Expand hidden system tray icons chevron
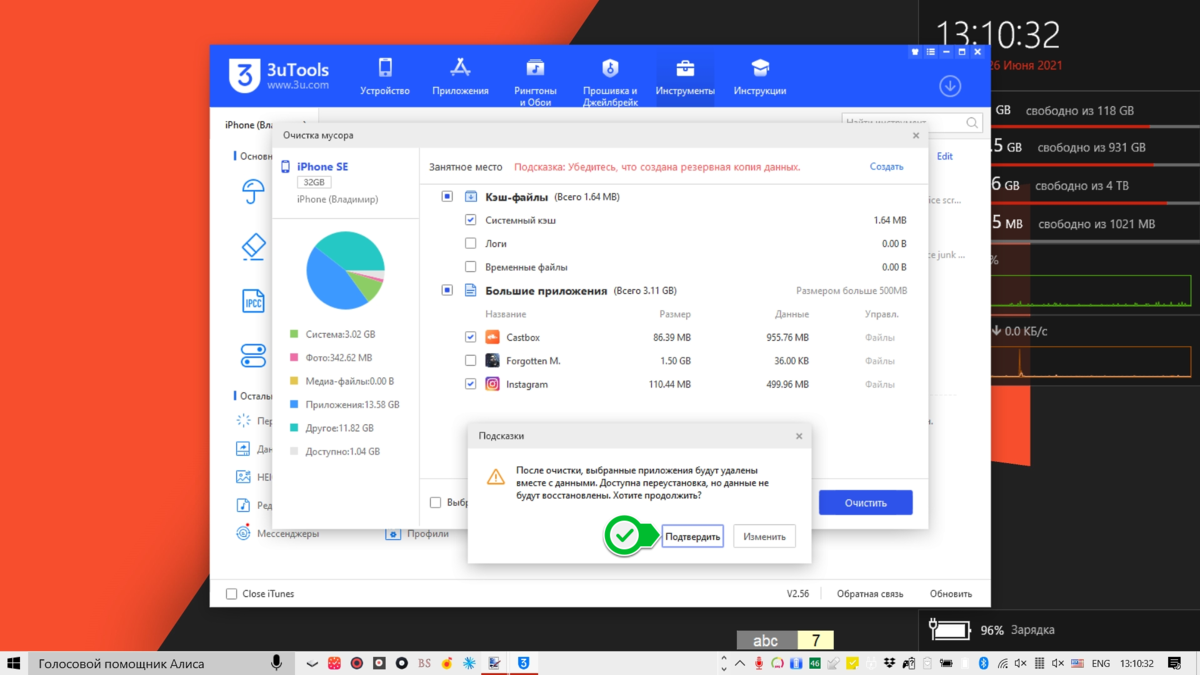 click(740, 663)
